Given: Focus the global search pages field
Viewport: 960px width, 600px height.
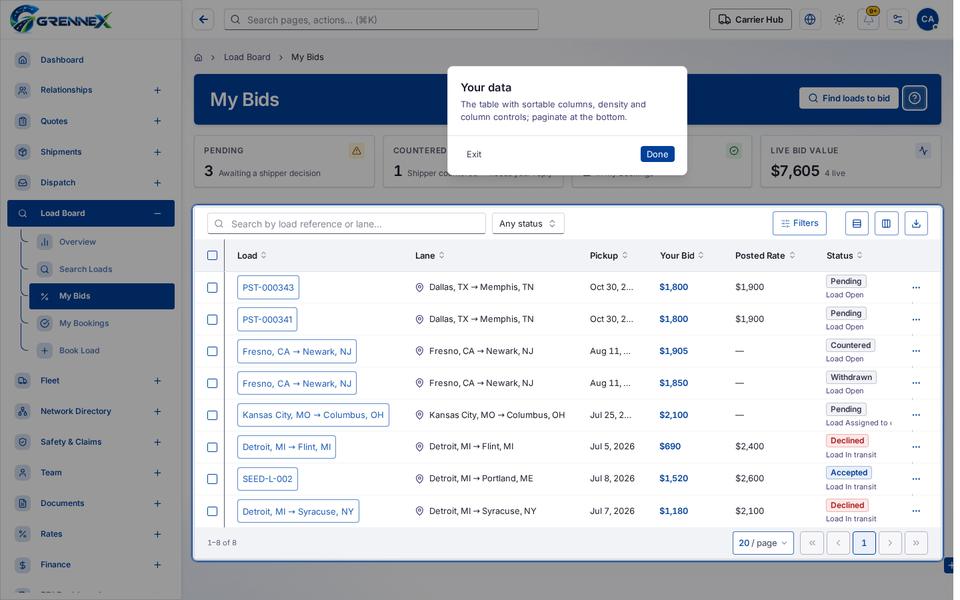Looking at the screenshot, I should 381,20.
